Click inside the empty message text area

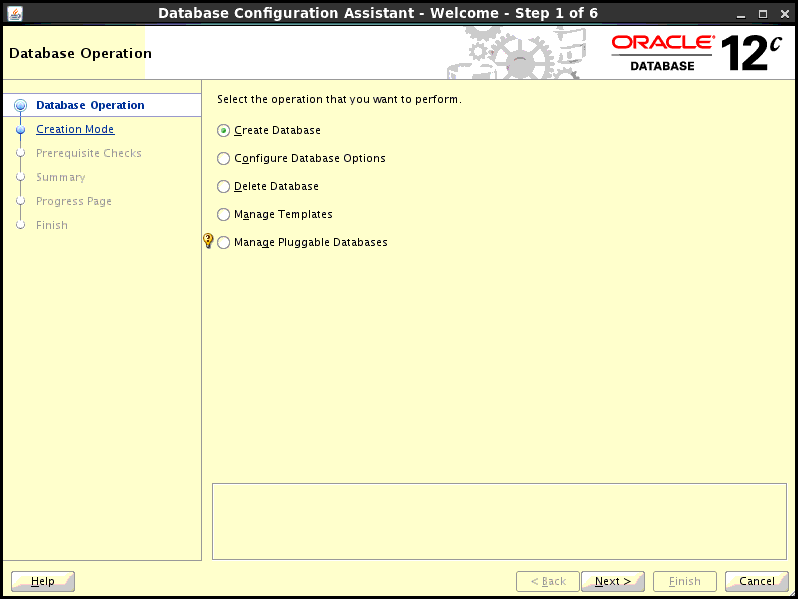point(499,522)
